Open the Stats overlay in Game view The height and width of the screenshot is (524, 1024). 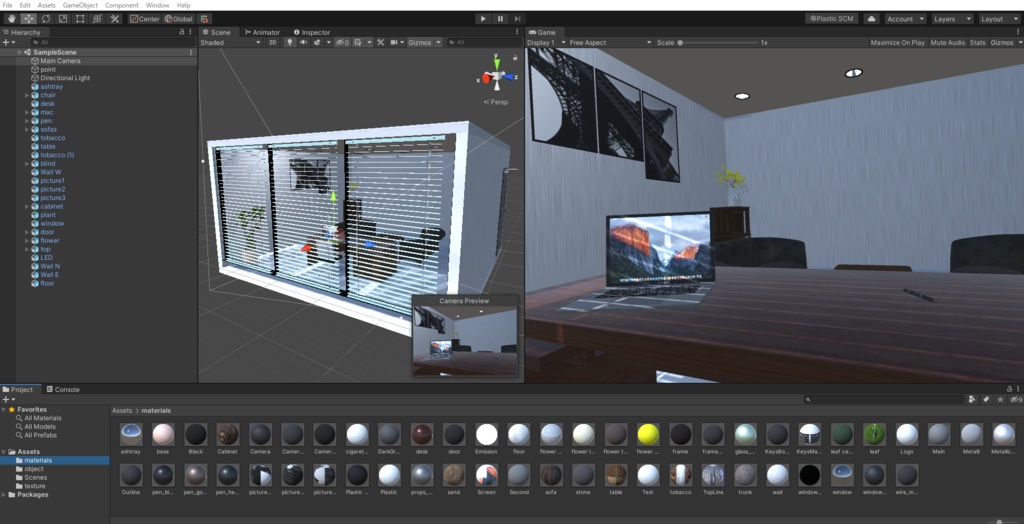point(978,42)
